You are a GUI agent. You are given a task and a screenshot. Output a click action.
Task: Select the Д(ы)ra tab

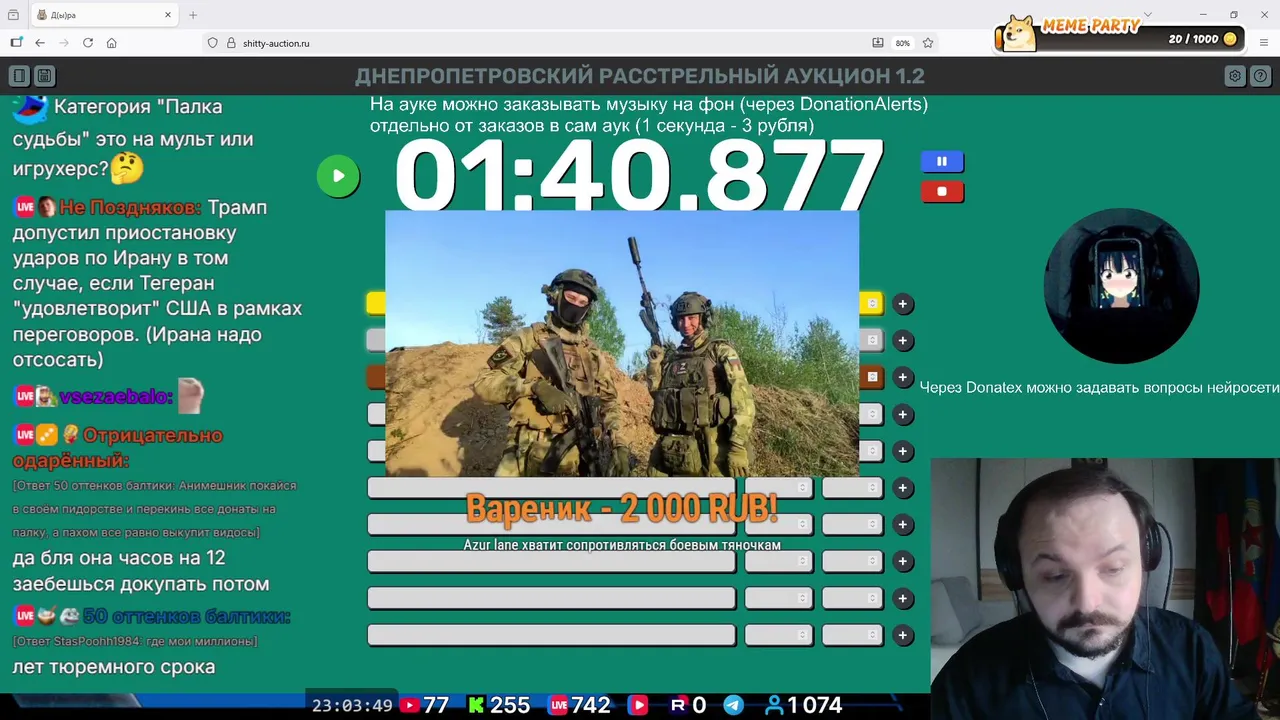pyautogui.click(x=104, y=15)
